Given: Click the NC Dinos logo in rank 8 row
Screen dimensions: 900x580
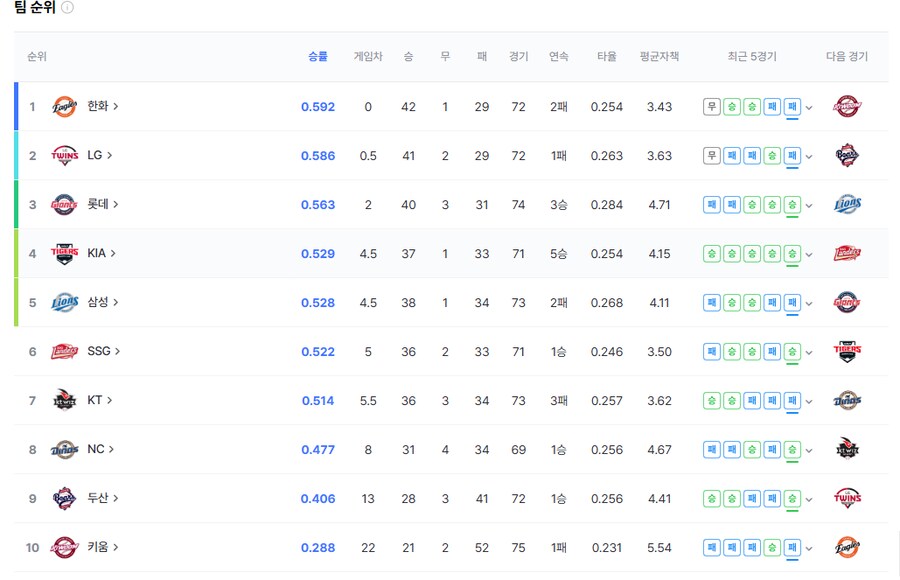Looking at the screenshot, I should tap(64, 450).
